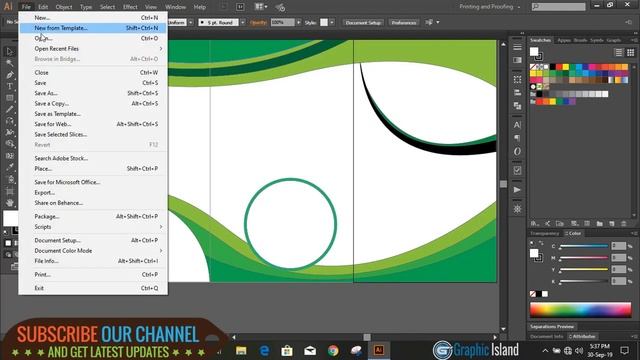640x360 pixels.
Task: Open the Align panel icon in dock
Action: click(x=517, y=93)
